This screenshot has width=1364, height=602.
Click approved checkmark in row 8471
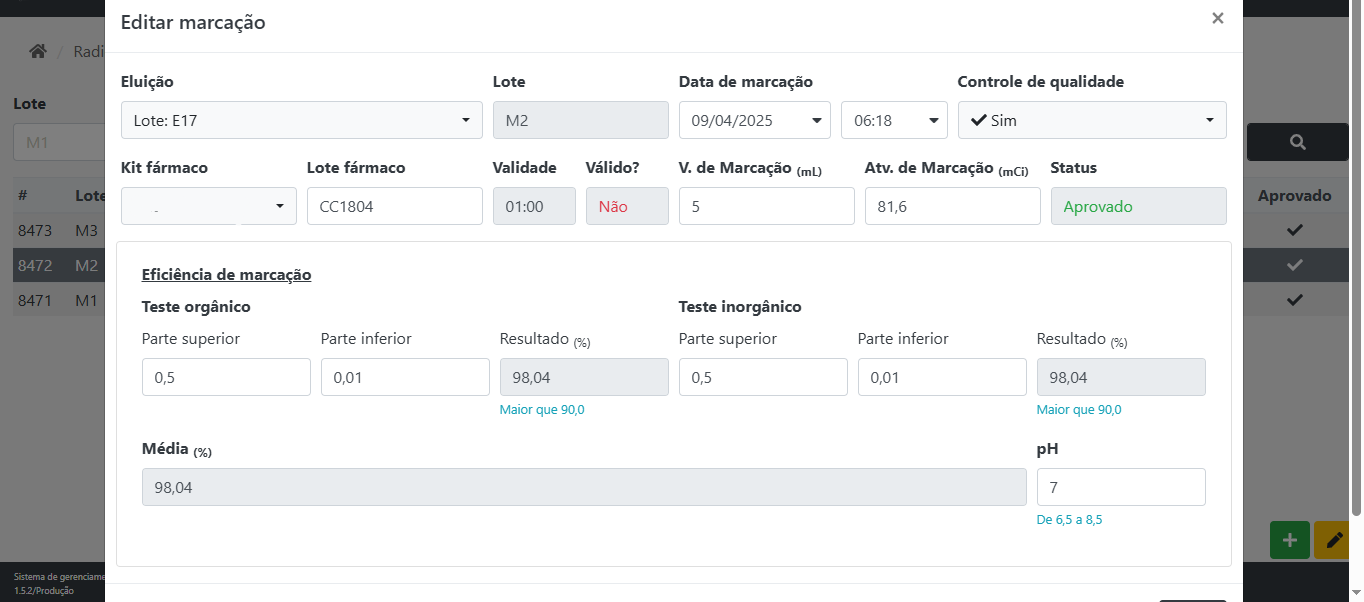coord(1295,299)
